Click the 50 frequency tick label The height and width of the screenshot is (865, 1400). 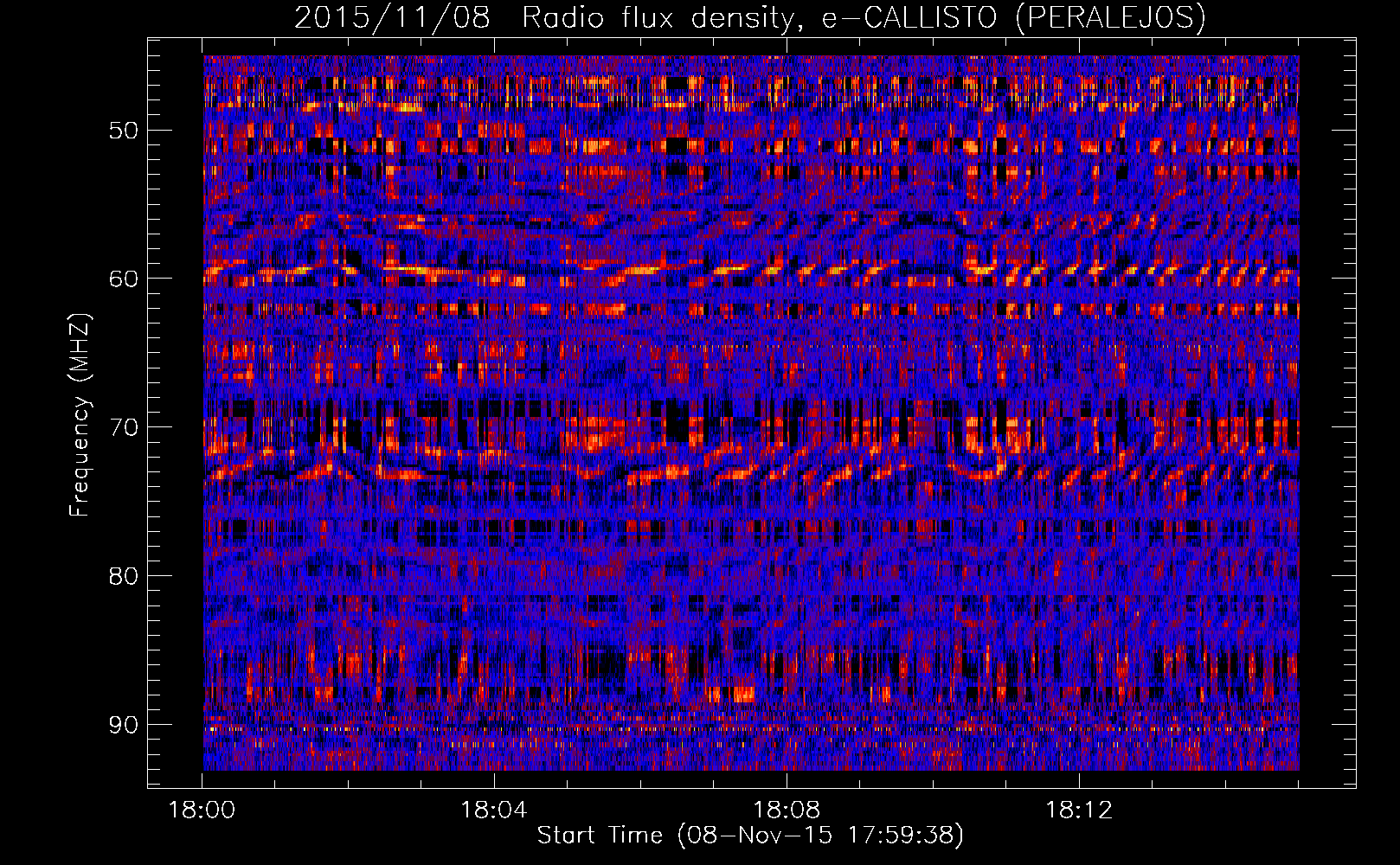[123, 131]
